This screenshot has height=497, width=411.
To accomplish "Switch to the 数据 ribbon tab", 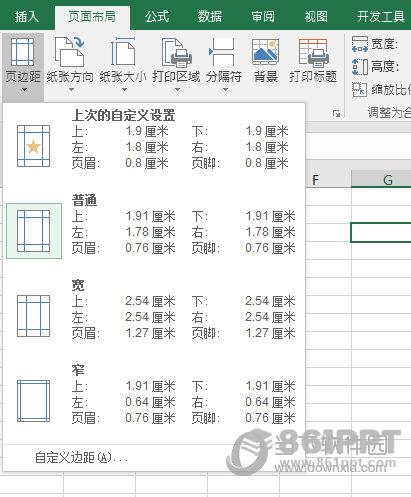I will point(210,16).
